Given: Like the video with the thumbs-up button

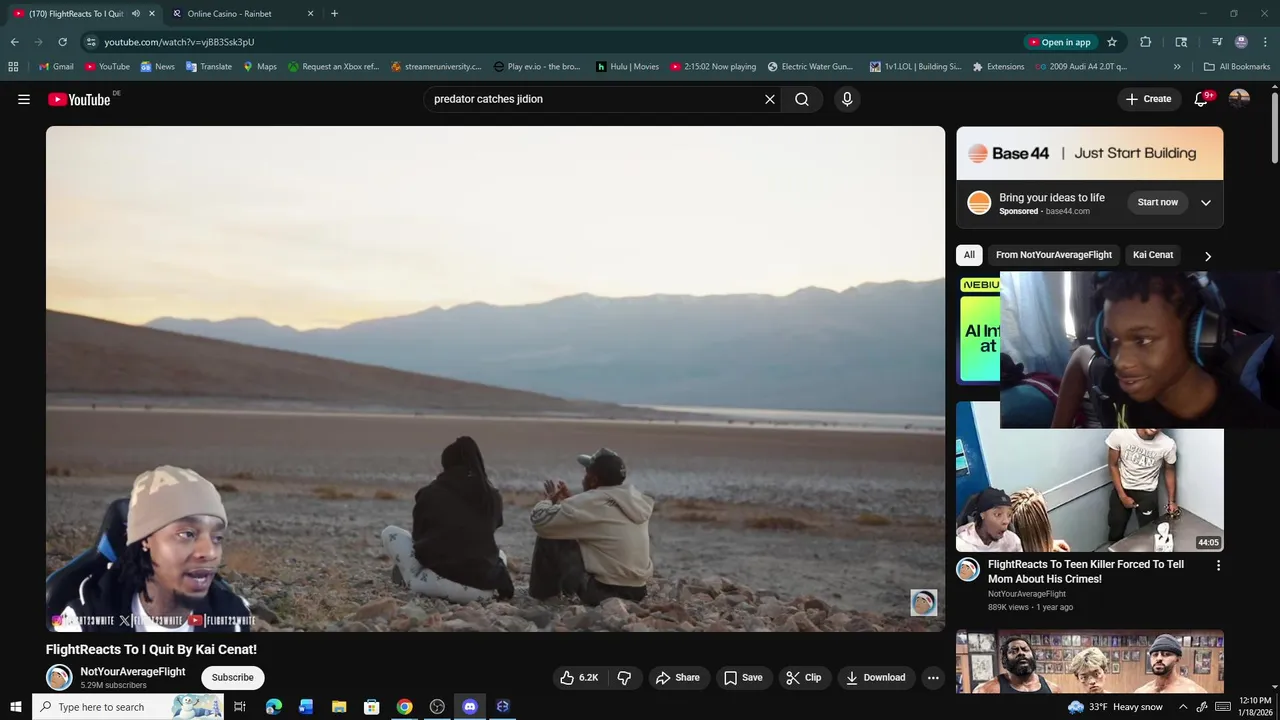Looking at the screenshot, I should pyautogui.click(x=579, y=678).
